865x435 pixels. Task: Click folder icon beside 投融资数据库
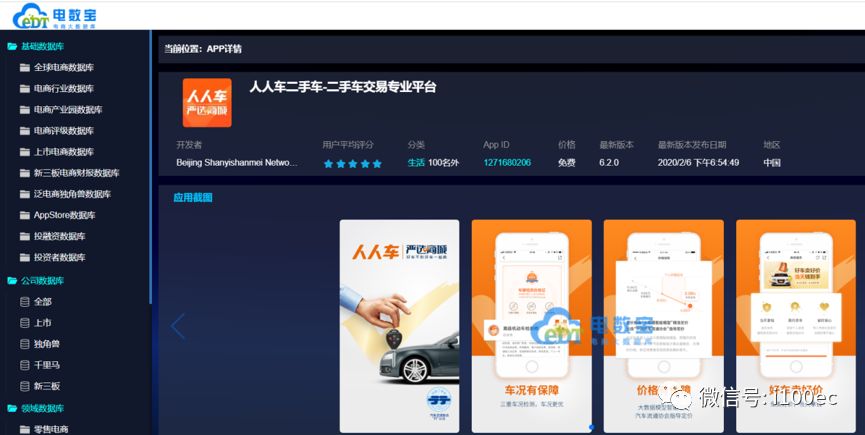point(24,236)
